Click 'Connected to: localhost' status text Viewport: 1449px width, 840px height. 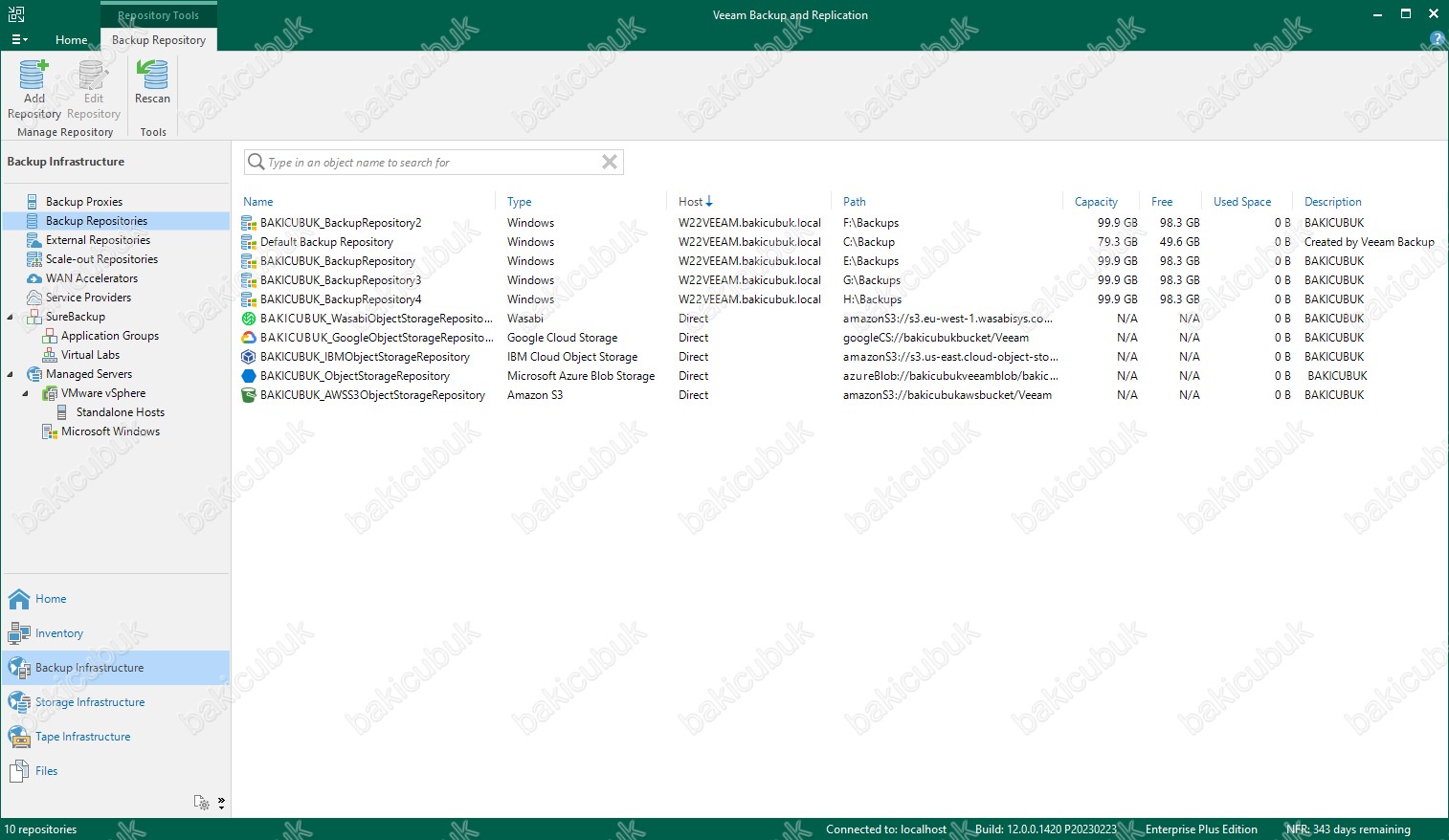click(886, 829)
